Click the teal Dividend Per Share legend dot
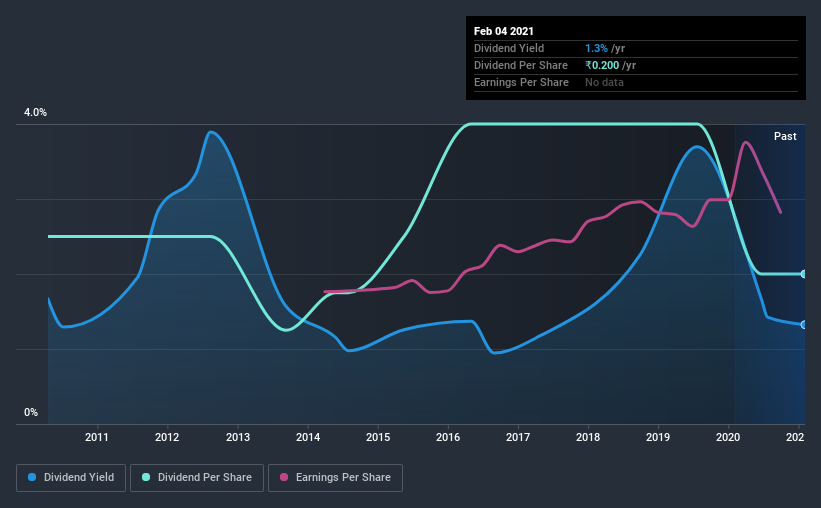Viewport: 821px width, 508px height. (x=146, y=477)
